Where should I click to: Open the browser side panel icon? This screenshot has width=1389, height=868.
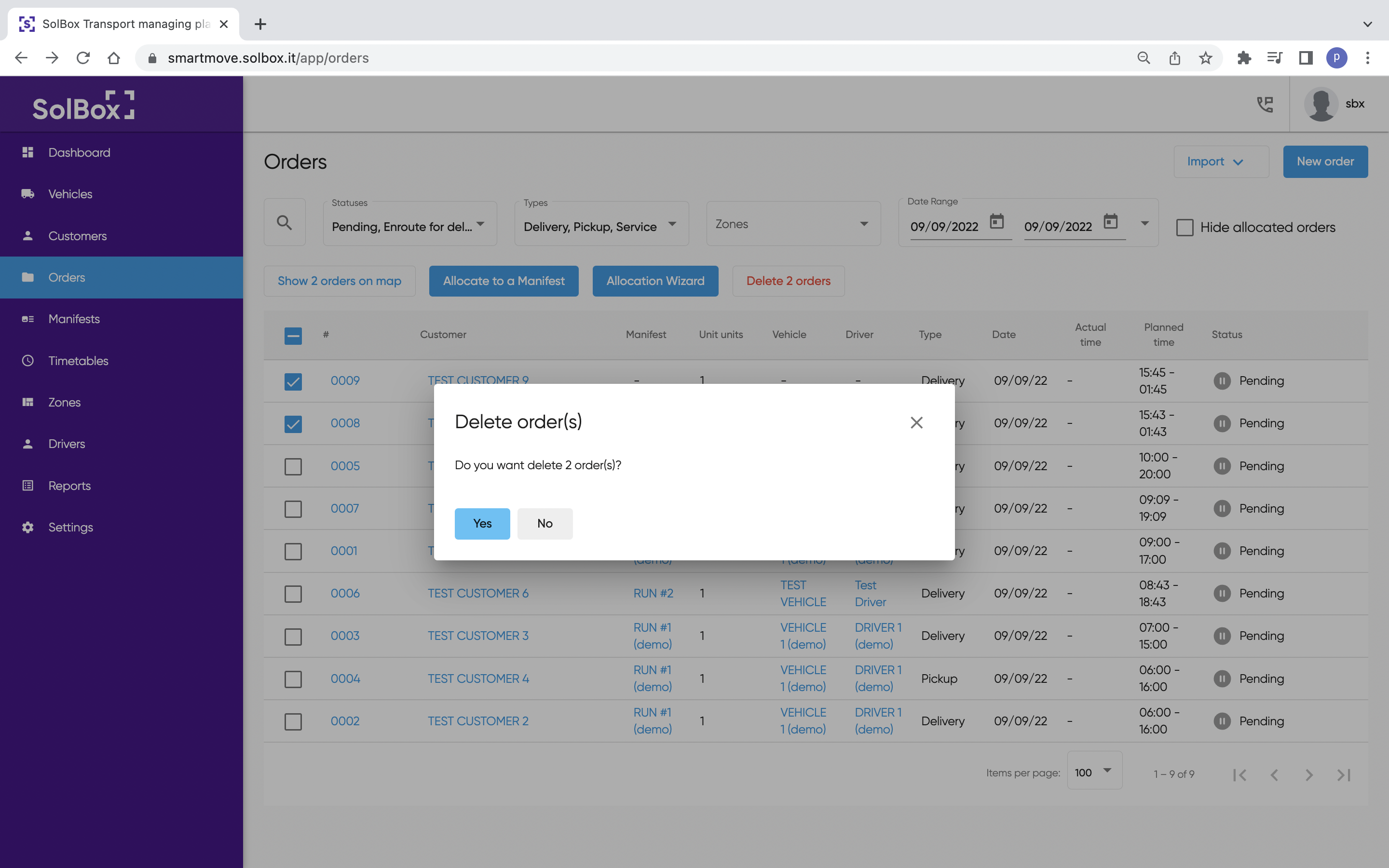[1306, 58]
